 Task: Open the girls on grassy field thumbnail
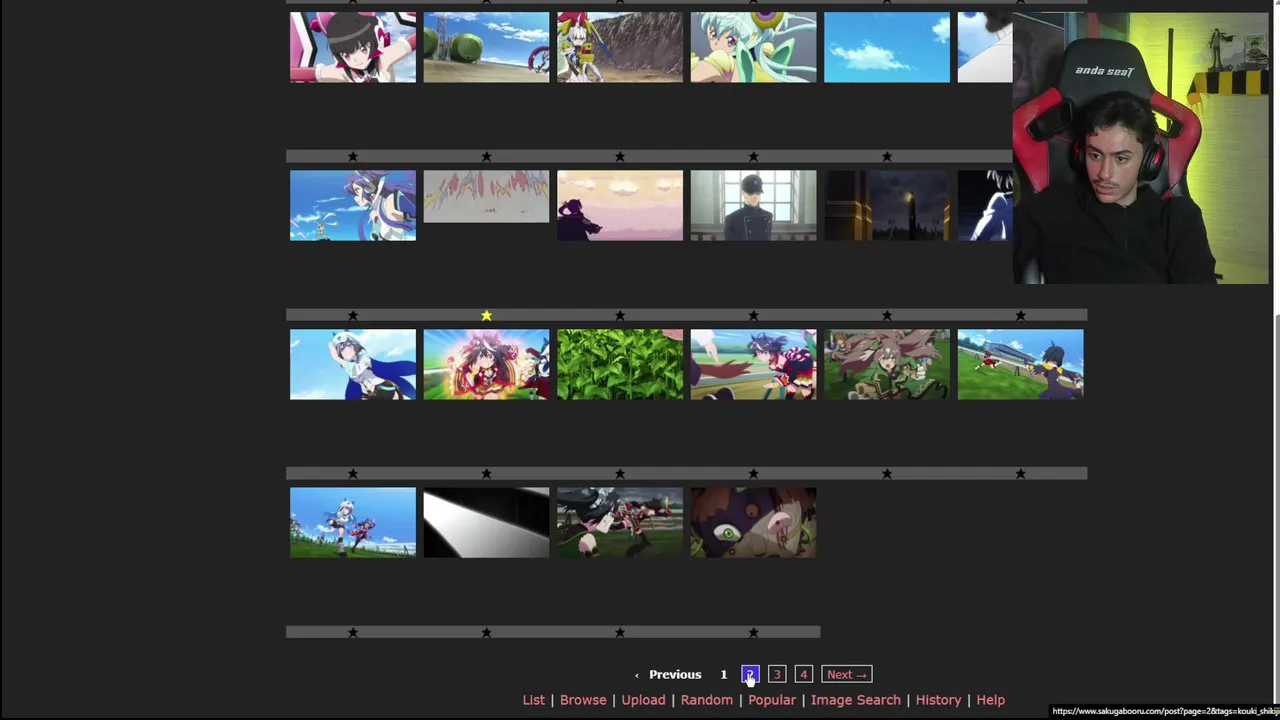(x=353, y=522)
